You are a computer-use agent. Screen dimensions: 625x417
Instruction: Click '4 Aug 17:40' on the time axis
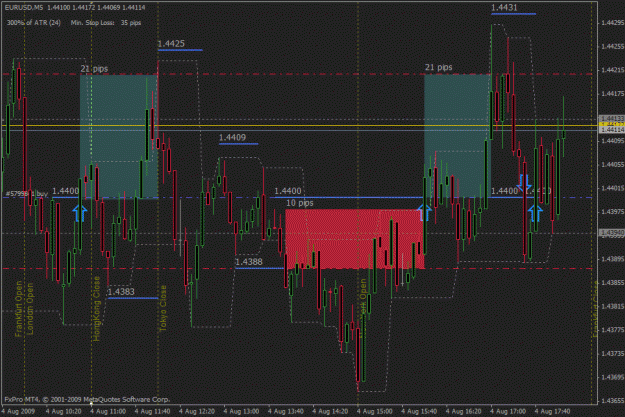(x=553, y=411)
